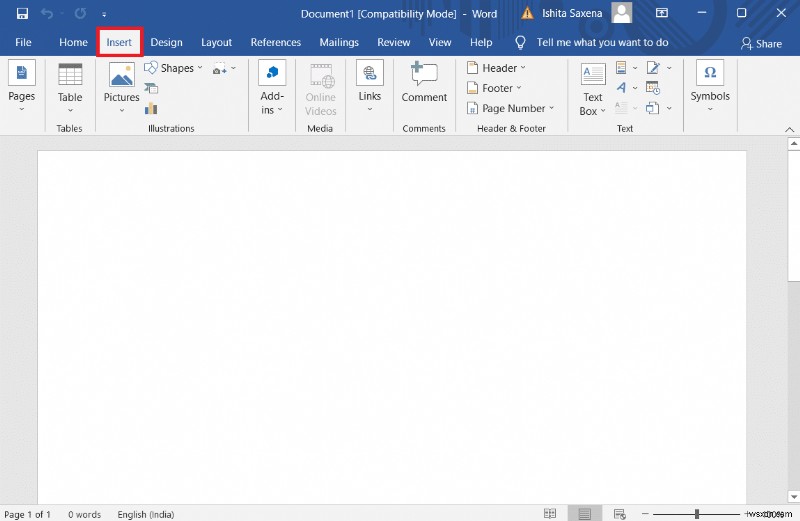
Task: Open the Table insert menu
Action: (x=70, y=88)
